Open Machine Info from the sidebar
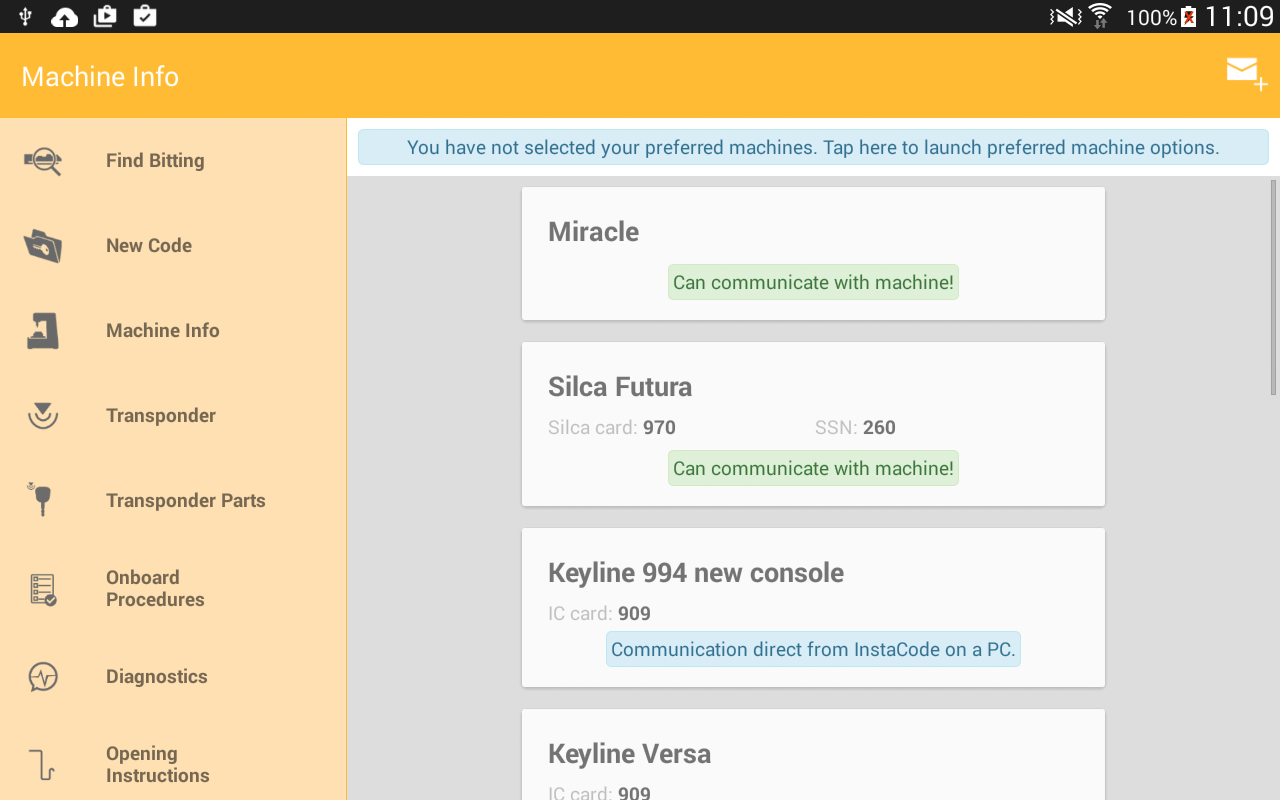Viewport: 1280px width, 800px height. (x=162, y=330)
